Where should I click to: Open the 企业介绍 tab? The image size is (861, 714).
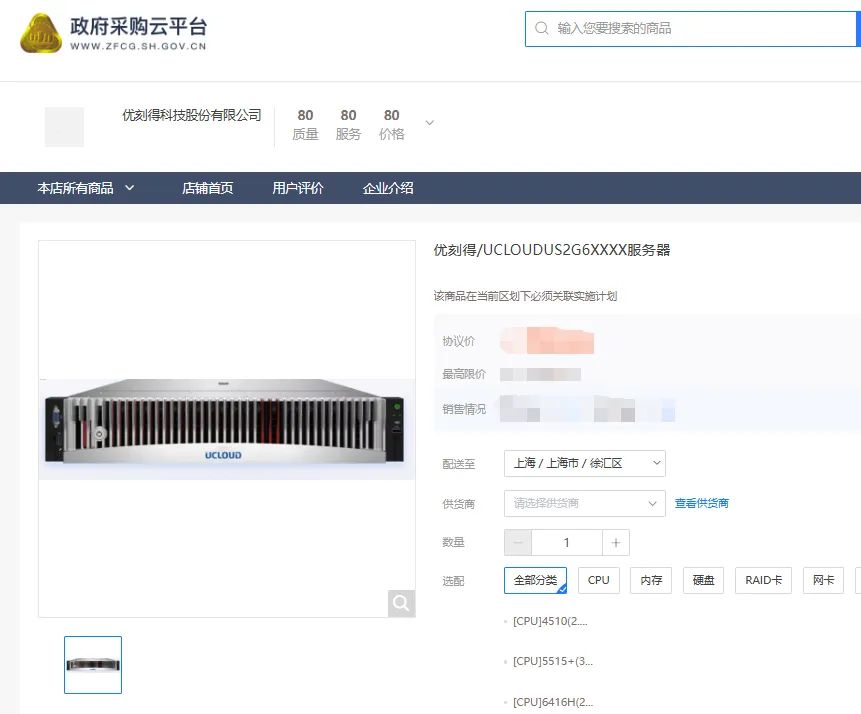pos(388,188)
